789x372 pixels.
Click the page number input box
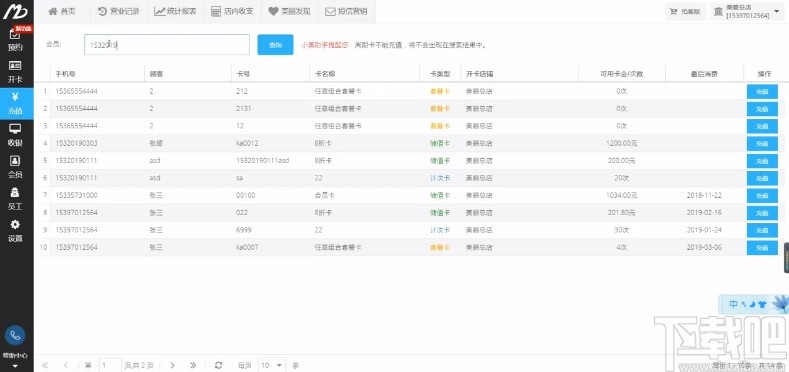tap(110, 365)
